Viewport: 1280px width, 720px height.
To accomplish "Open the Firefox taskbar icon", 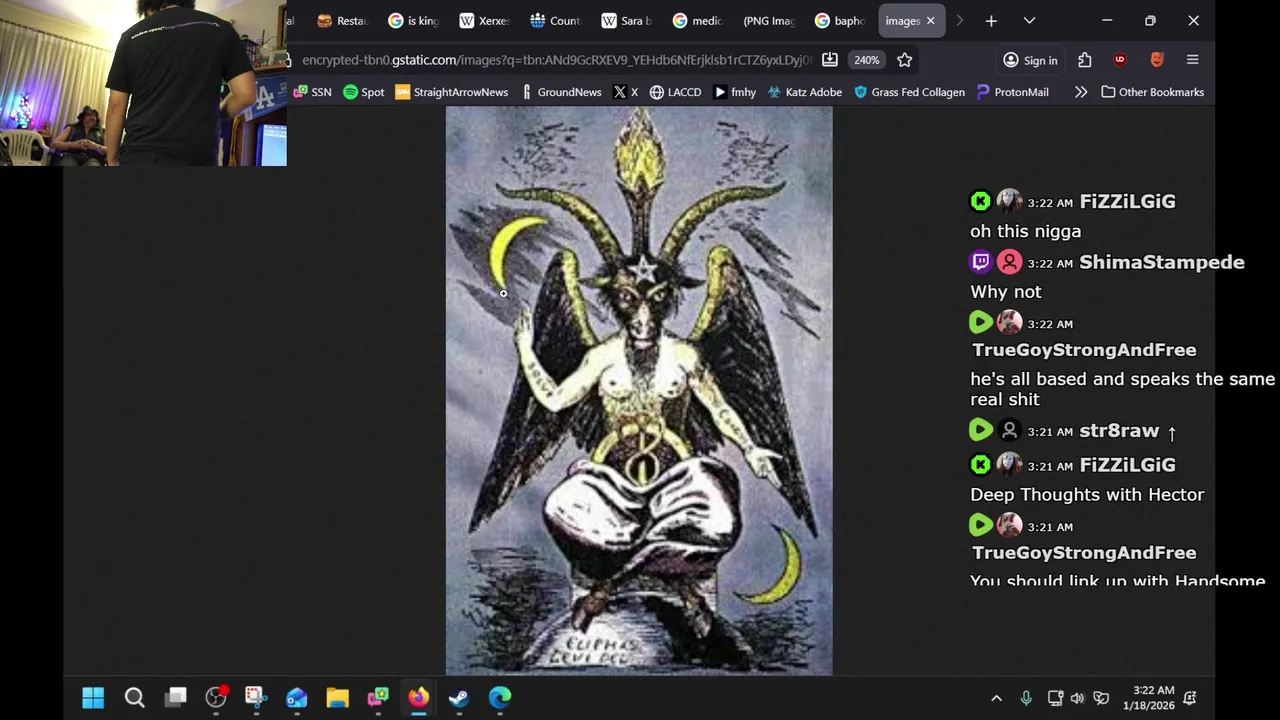I will (418, 697).
